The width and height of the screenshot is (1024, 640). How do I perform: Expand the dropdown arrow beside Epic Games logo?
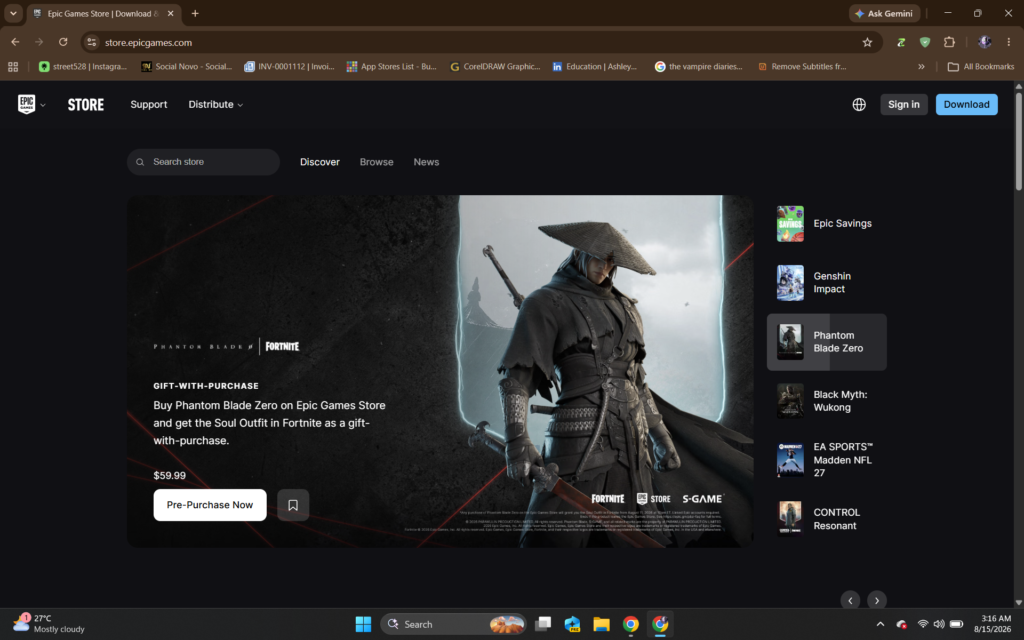[43, 105]
